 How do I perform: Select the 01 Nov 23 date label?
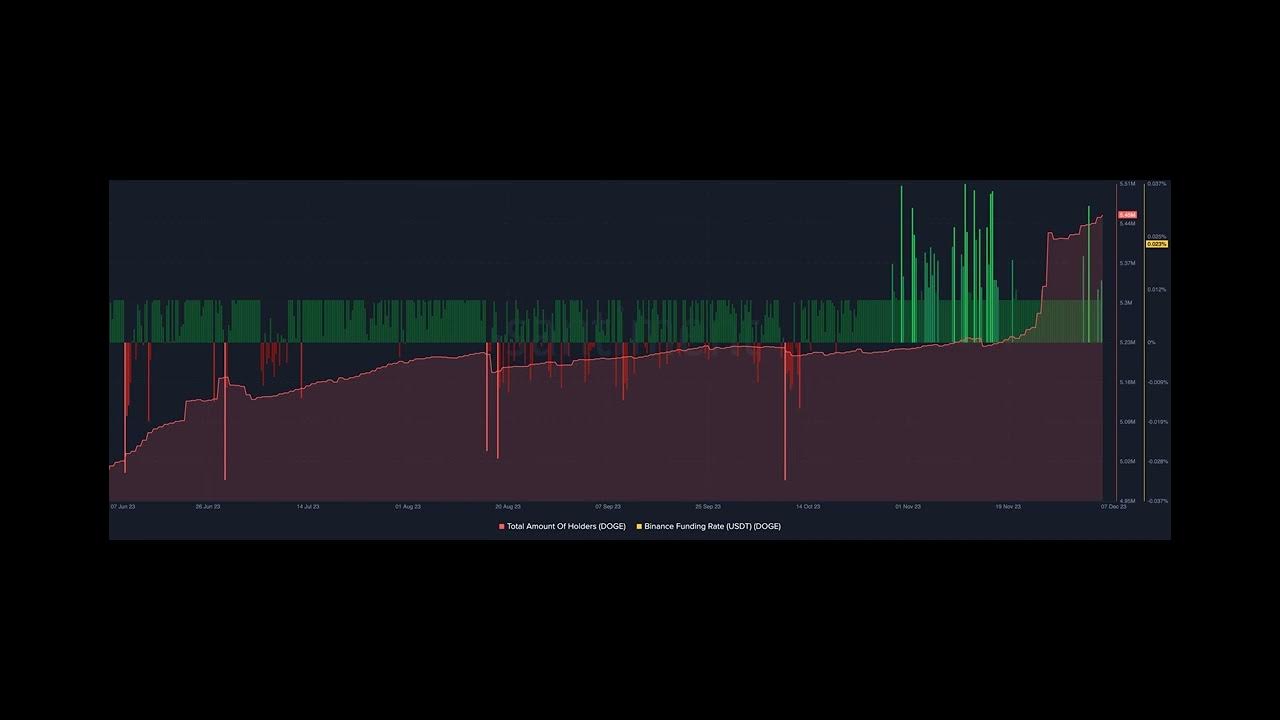pos(908,507)
